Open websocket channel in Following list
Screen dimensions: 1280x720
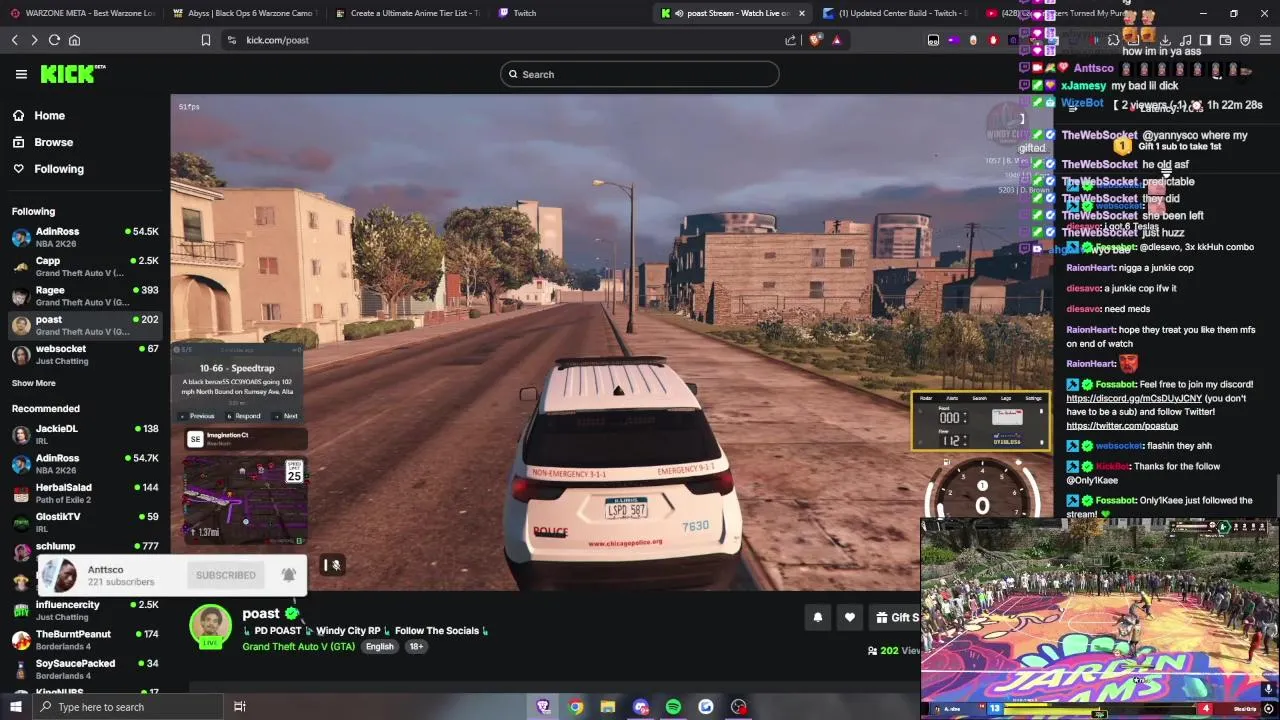(x=85, y=355)
